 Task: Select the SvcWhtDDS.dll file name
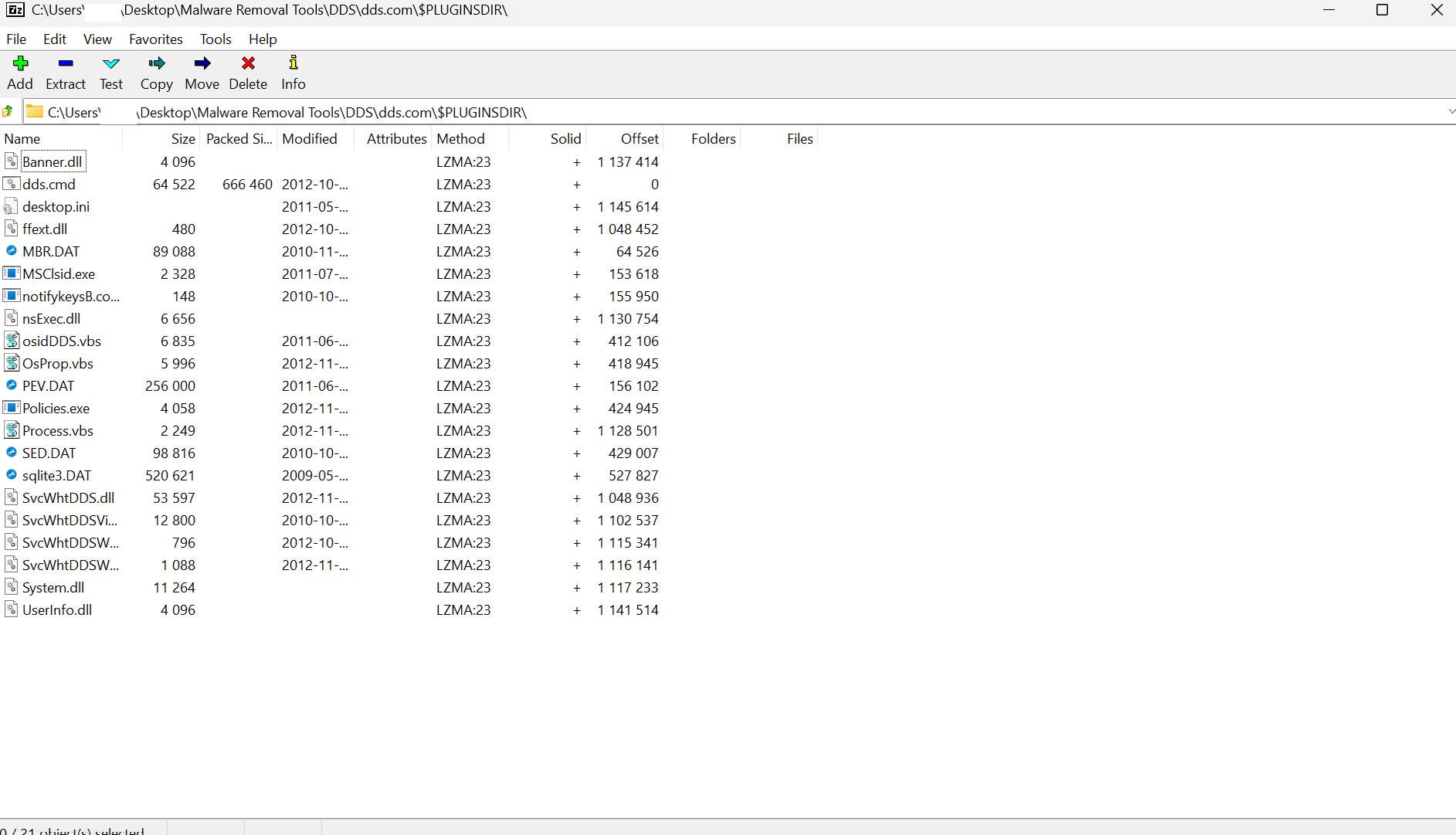click(68, 497)
